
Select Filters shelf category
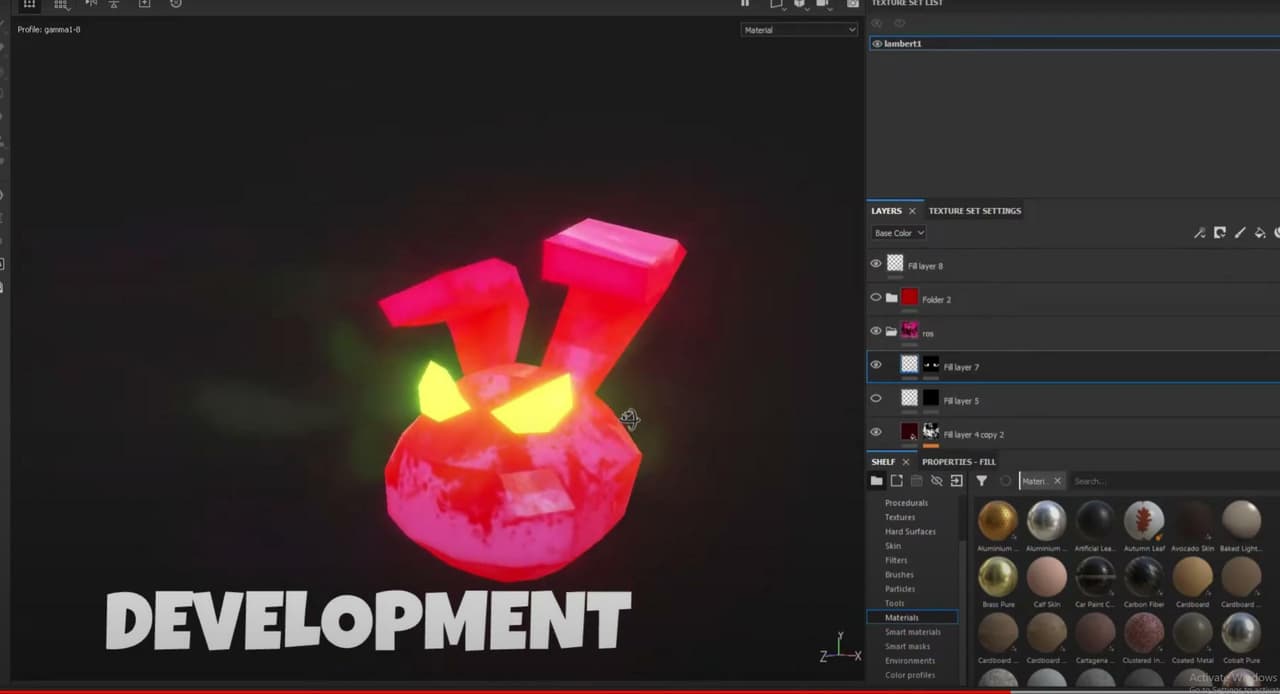click(x=896, y=560)
